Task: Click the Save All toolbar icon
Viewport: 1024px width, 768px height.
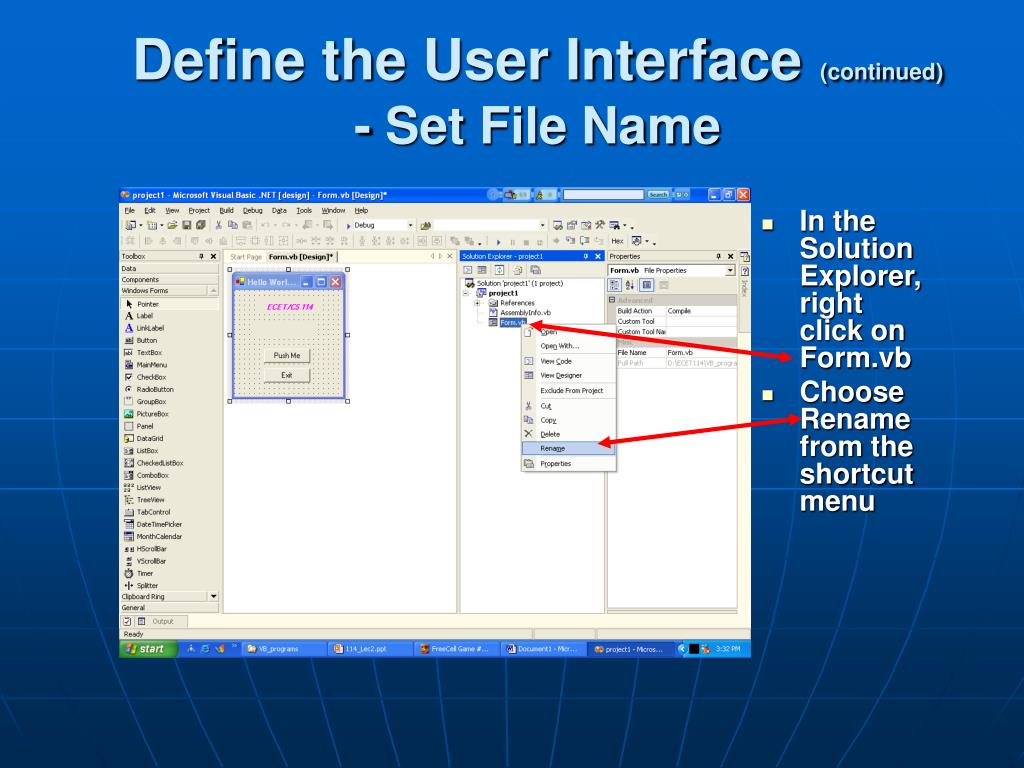Action: pyautogui.click(x=201, y=225)
